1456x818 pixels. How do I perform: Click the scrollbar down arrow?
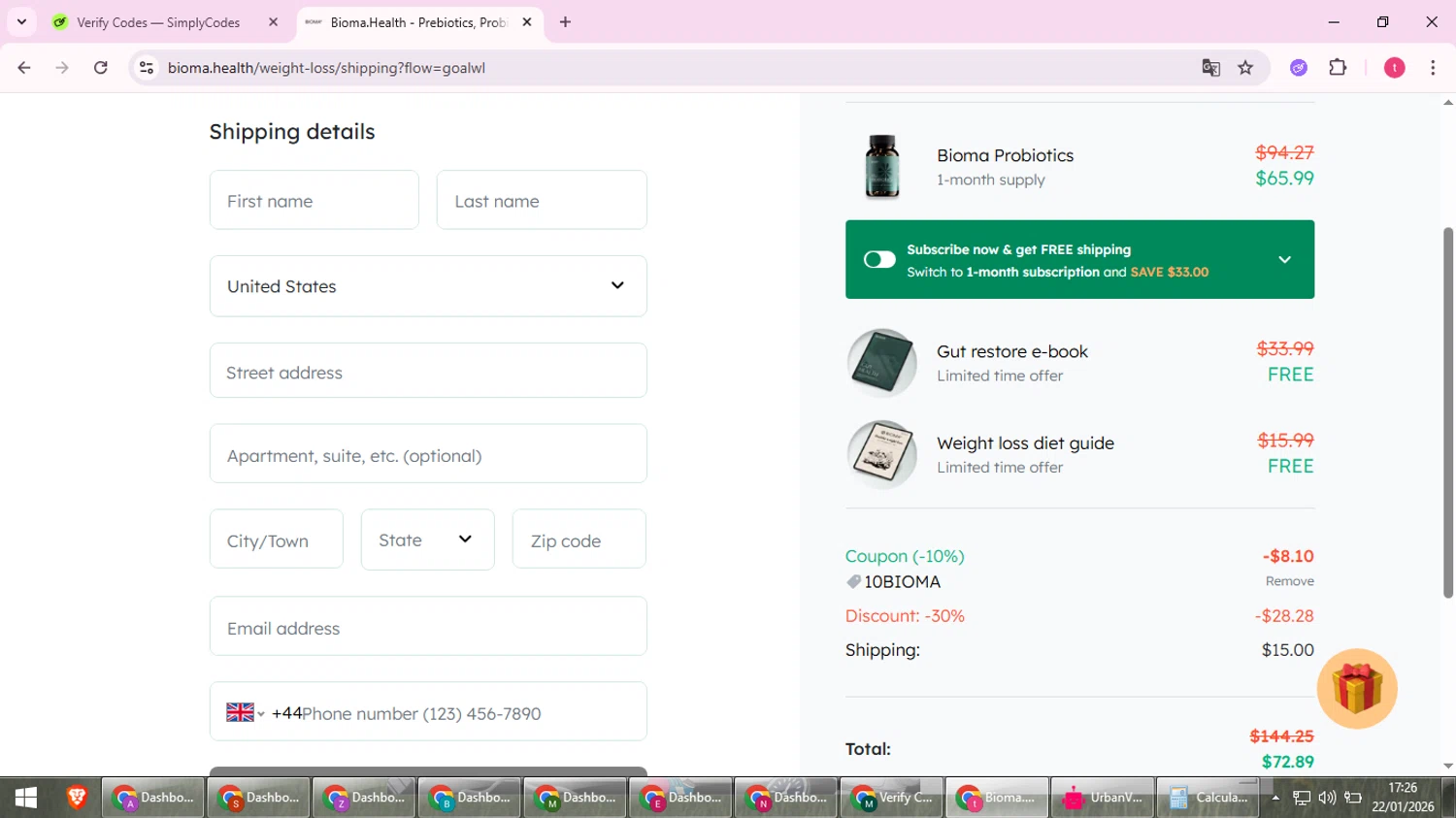(1448, 767)
